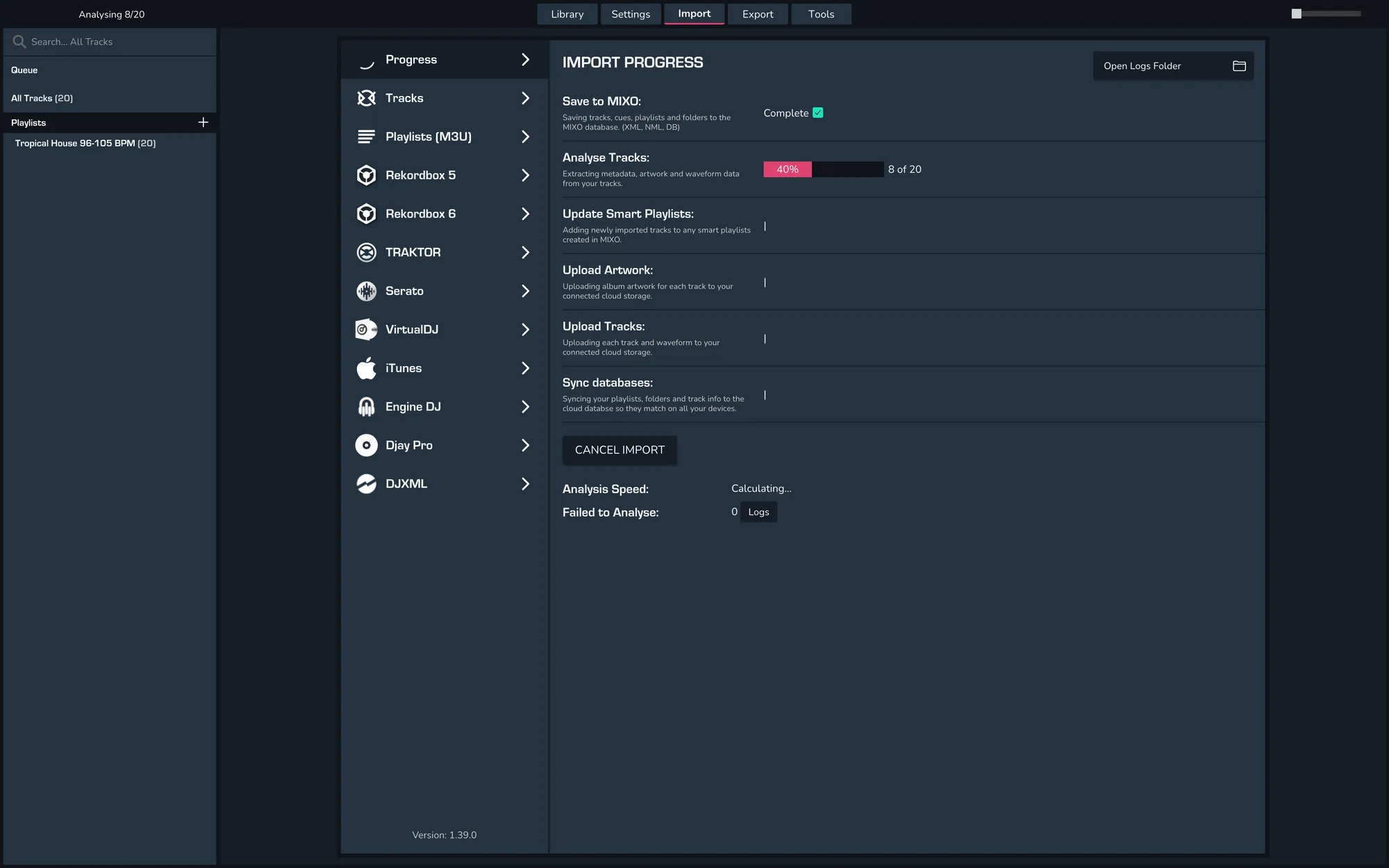Expand Rekordbox 6 chevron arrow

525,214
